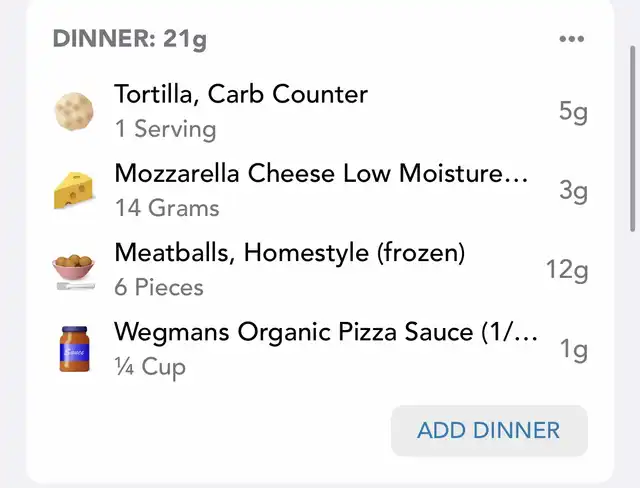640x488 pixels.
Task: Click the 1g value for pizza sauce
Action: click(x=573, y=350)
